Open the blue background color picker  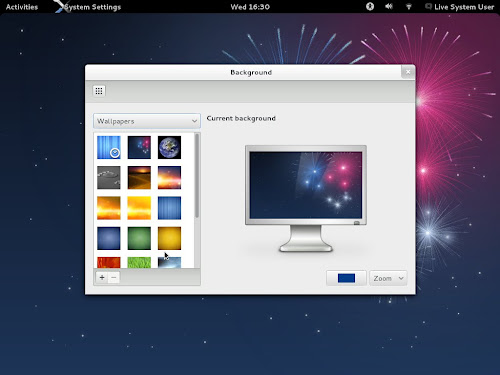[x=346, y=278]
